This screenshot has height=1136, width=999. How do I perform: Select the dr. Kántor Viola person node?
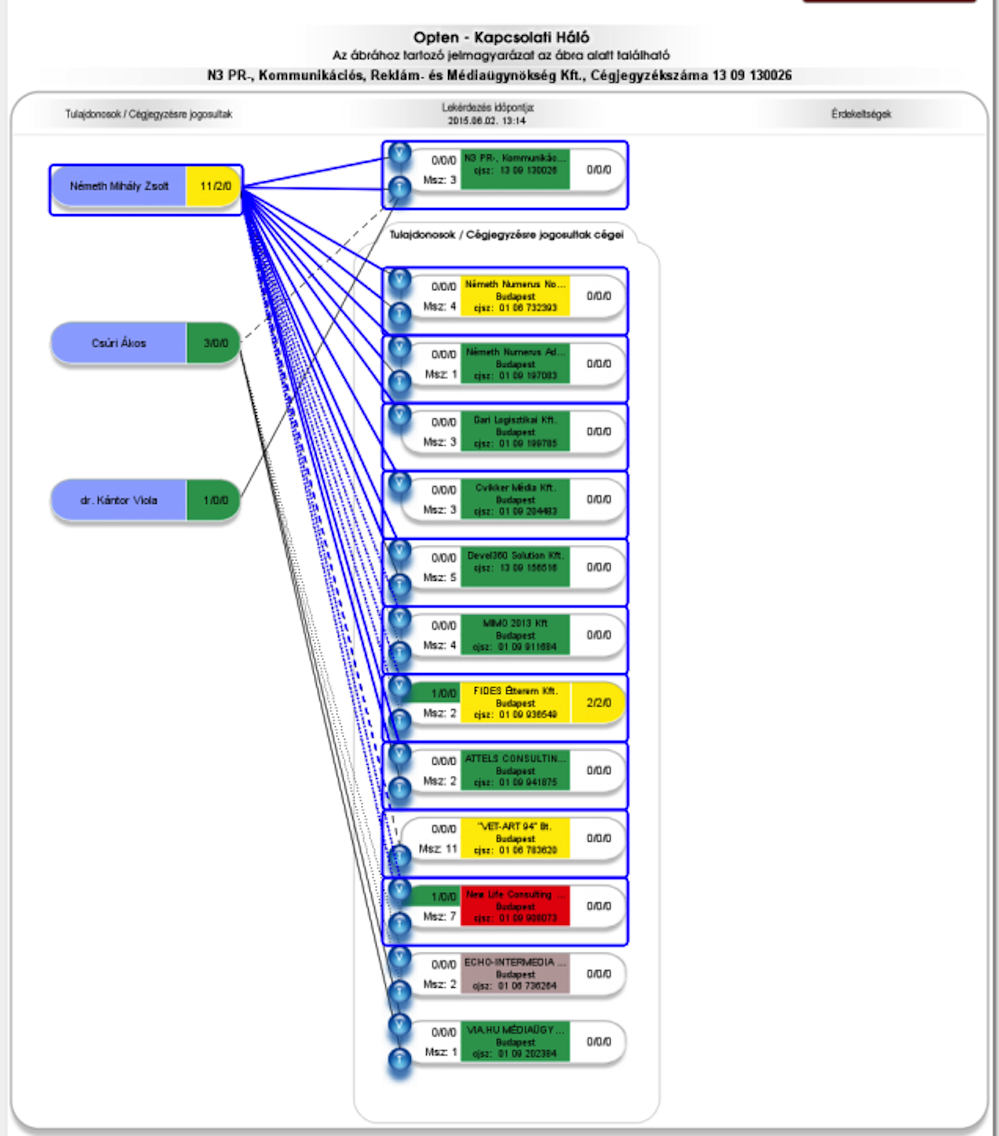119,500
